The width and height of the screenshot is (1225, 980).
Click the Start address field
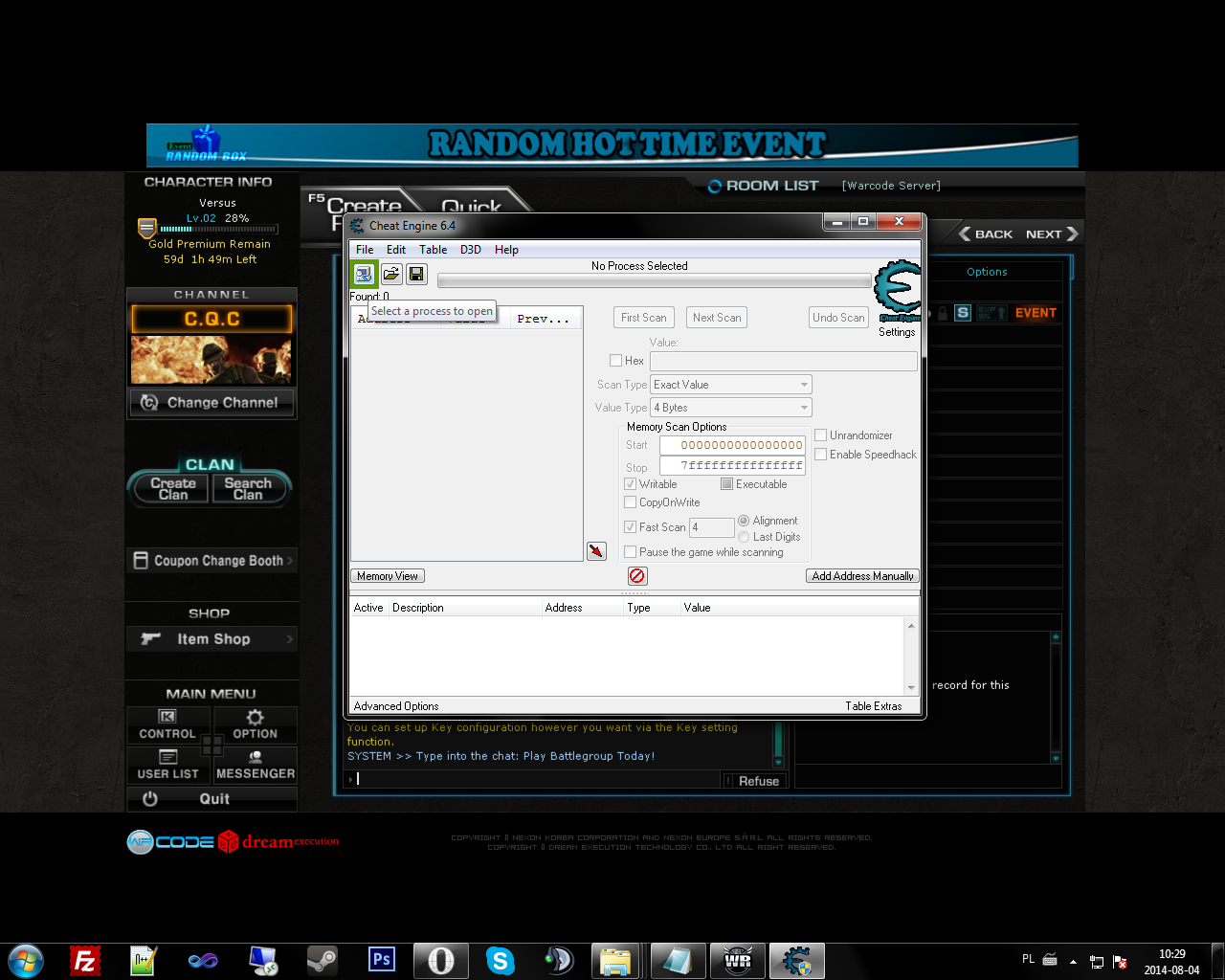click(732, 445)
